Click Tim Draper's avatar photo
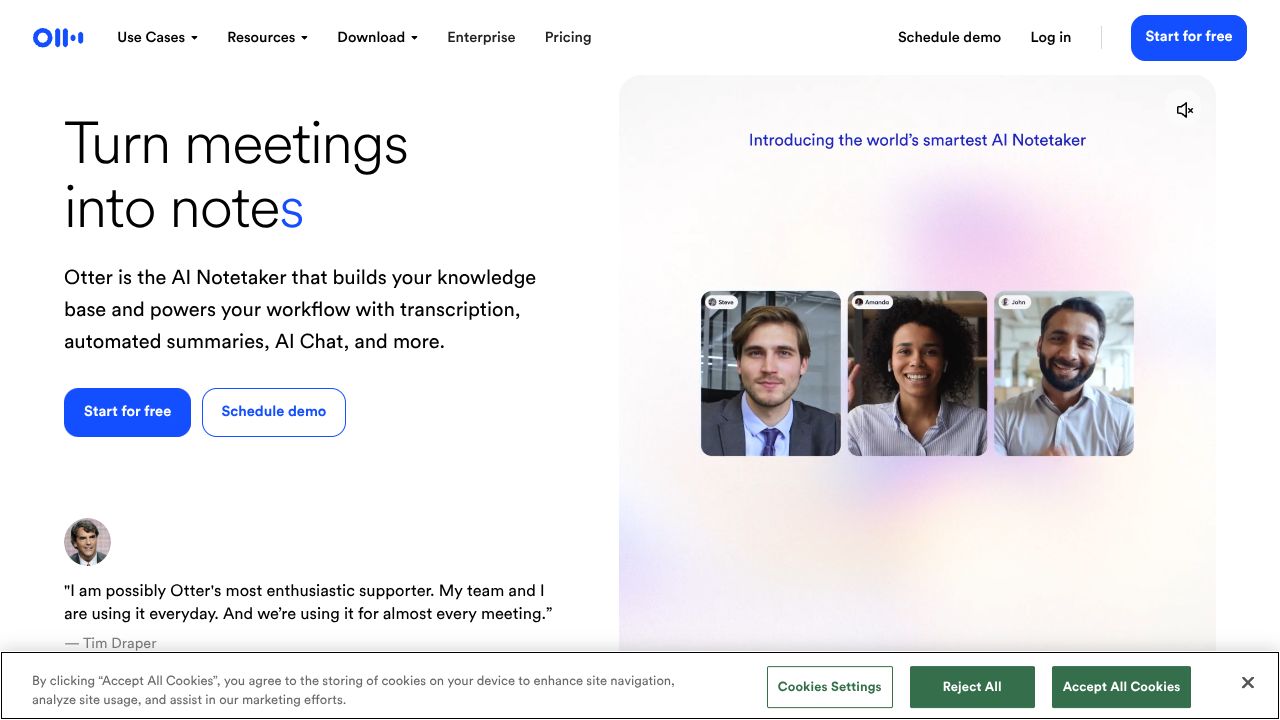 pos(87,542)
